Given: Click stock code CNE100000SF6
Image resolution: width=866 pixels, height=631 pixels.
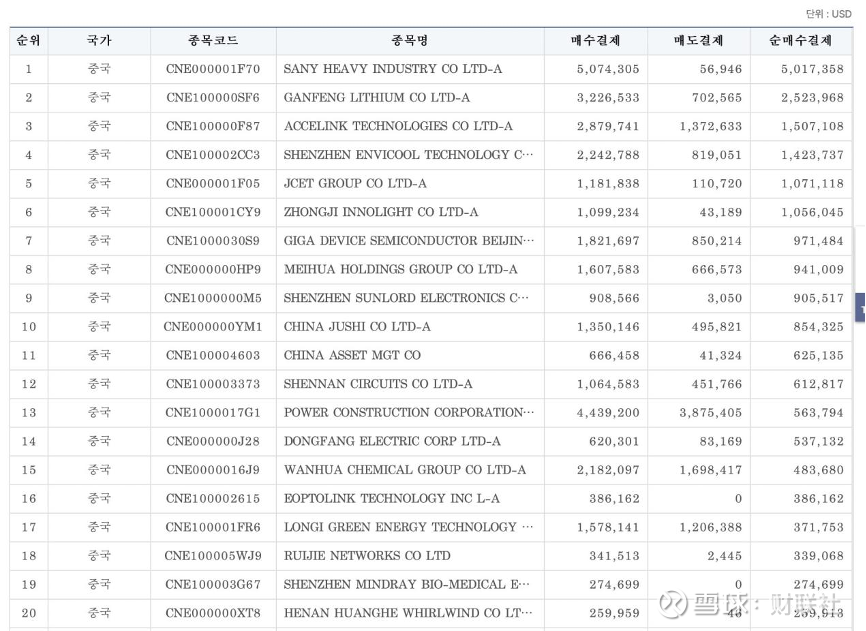Looking at the screenshot, I should point(213,98).
